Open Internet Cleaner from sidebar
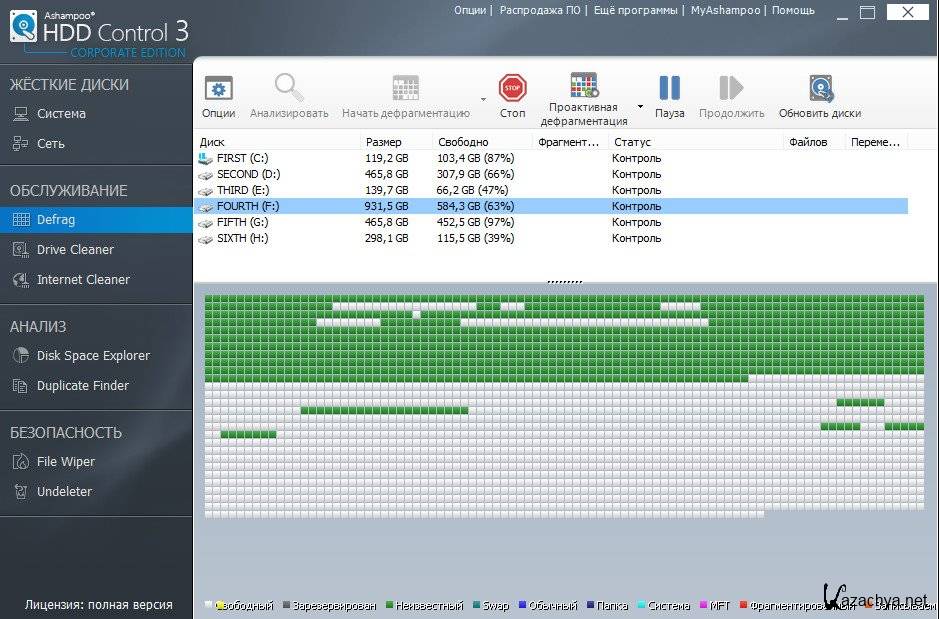The height and width of the screenshot is (619, 939). [83, 280]
